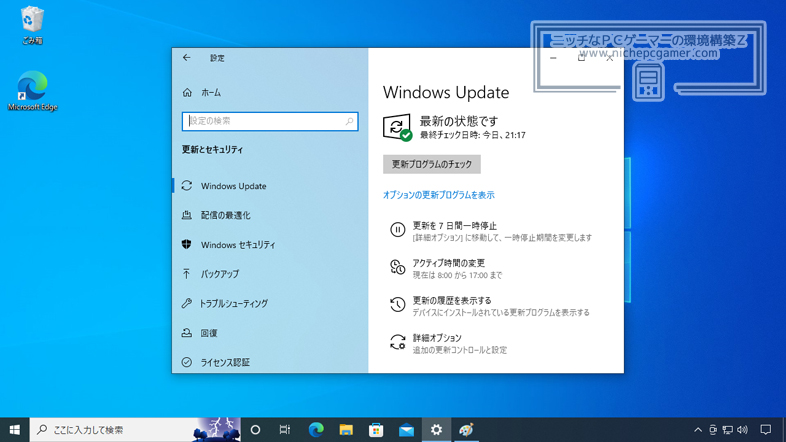
Task: Click the Cortana circle on taskbar
Action: tap(255, 430)
